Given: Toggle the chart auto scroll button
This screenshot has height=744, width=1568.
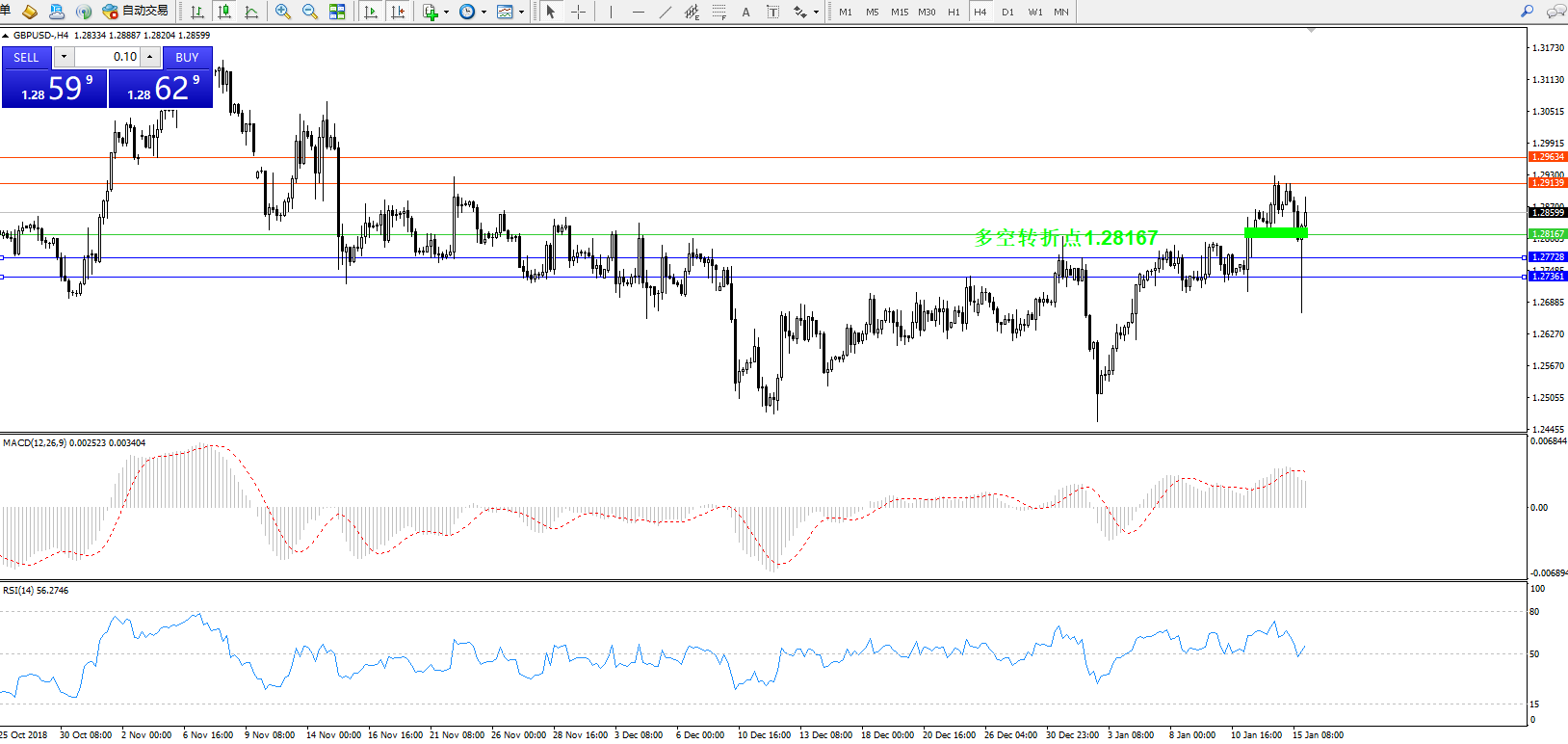Looking at the screenshot, I should [x=371, y=12].
